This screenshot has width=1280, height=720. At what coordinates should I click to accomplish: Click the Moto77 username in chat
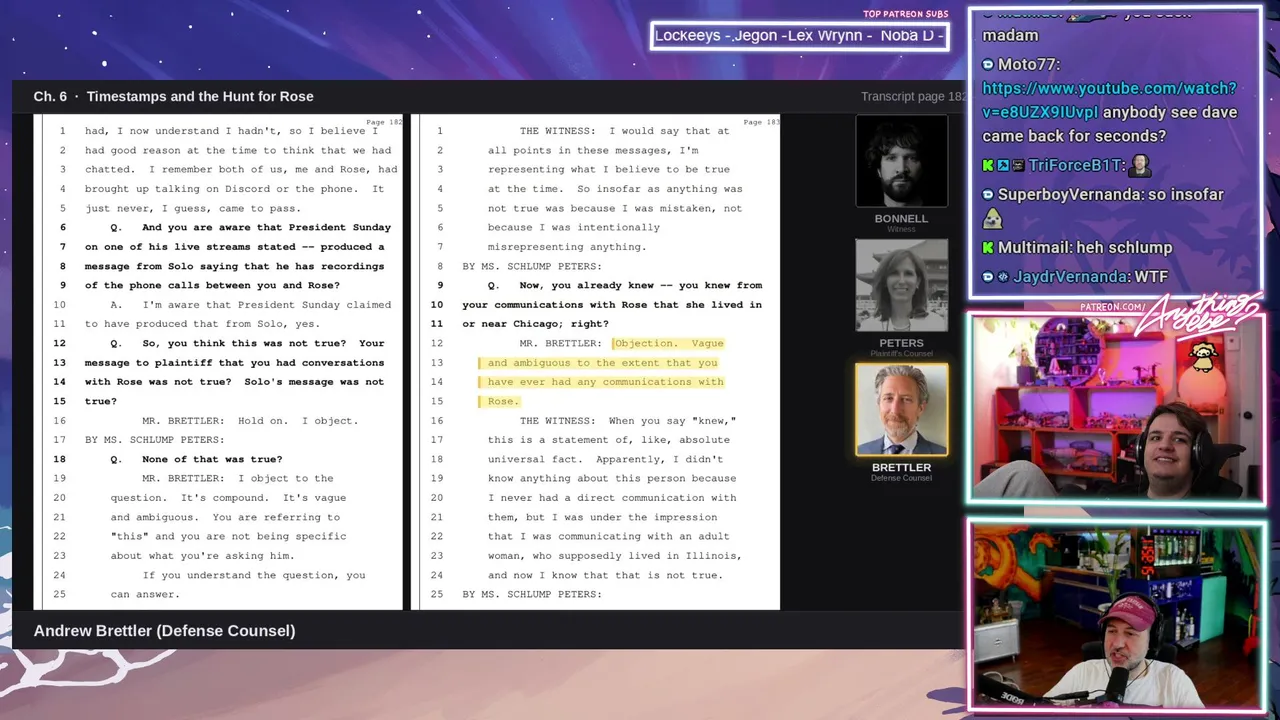[1028, 64]
